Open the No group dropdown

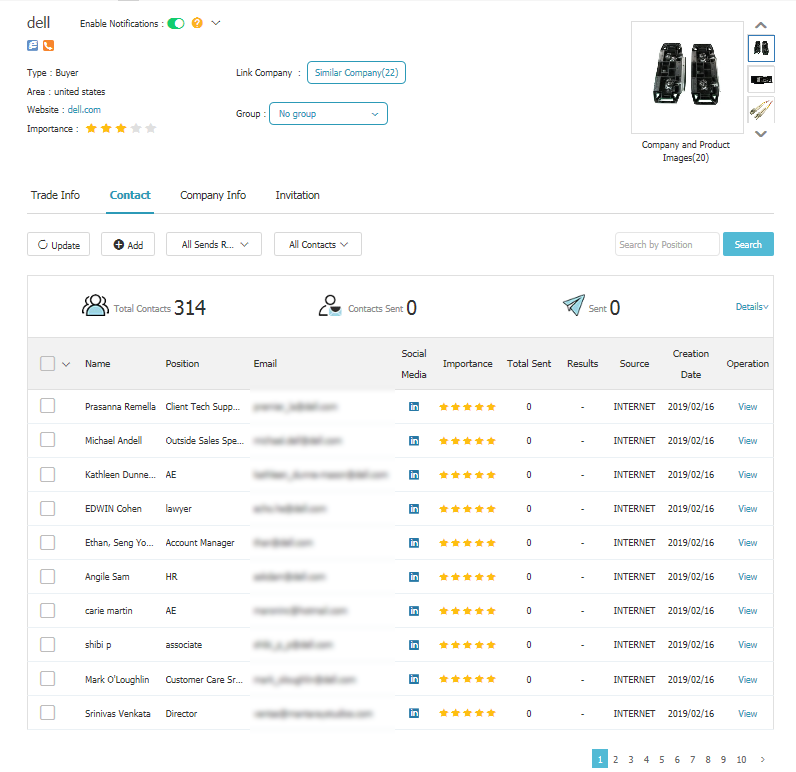click(x=328, y=114)
